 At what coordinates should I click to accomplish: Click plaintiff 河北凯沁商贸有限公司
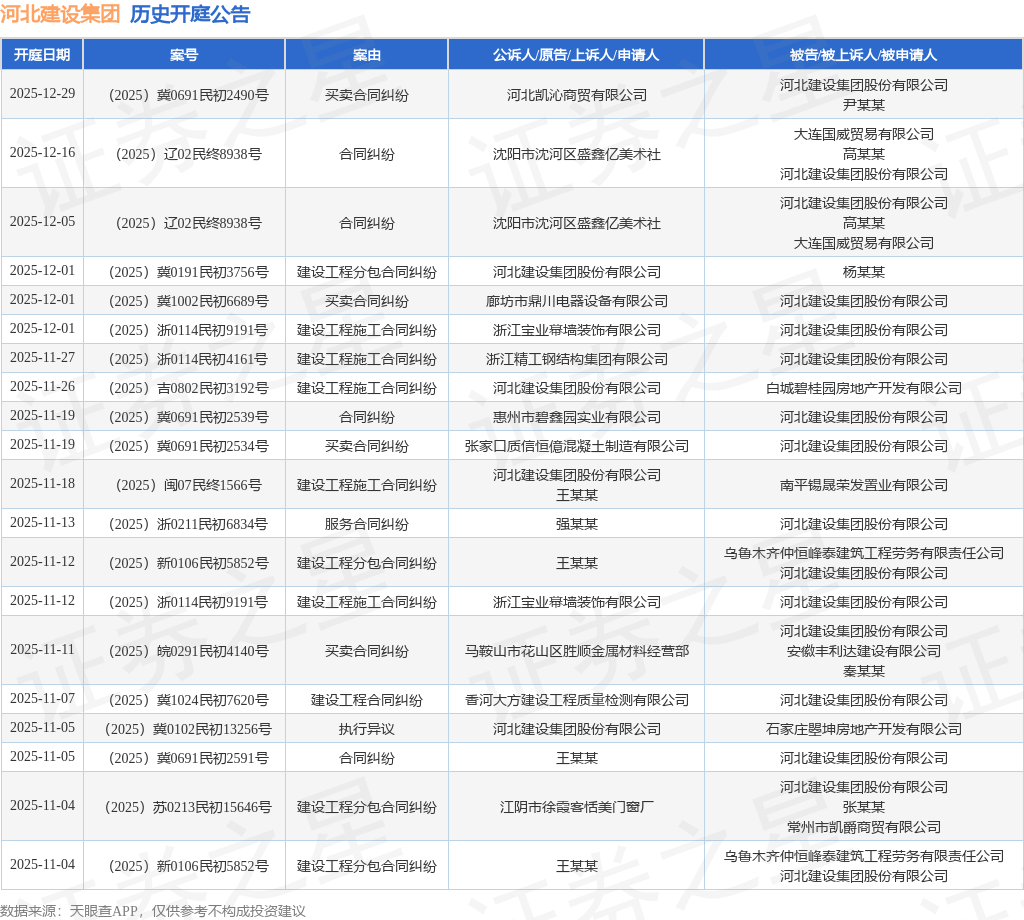point(577,95)
